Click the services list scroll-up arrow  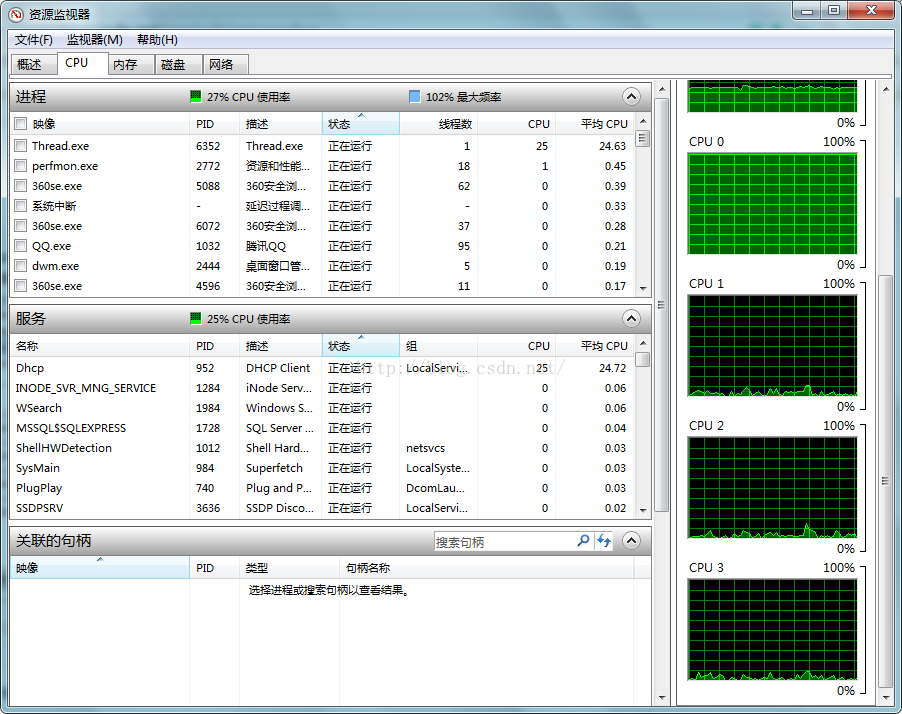(643, 343)
